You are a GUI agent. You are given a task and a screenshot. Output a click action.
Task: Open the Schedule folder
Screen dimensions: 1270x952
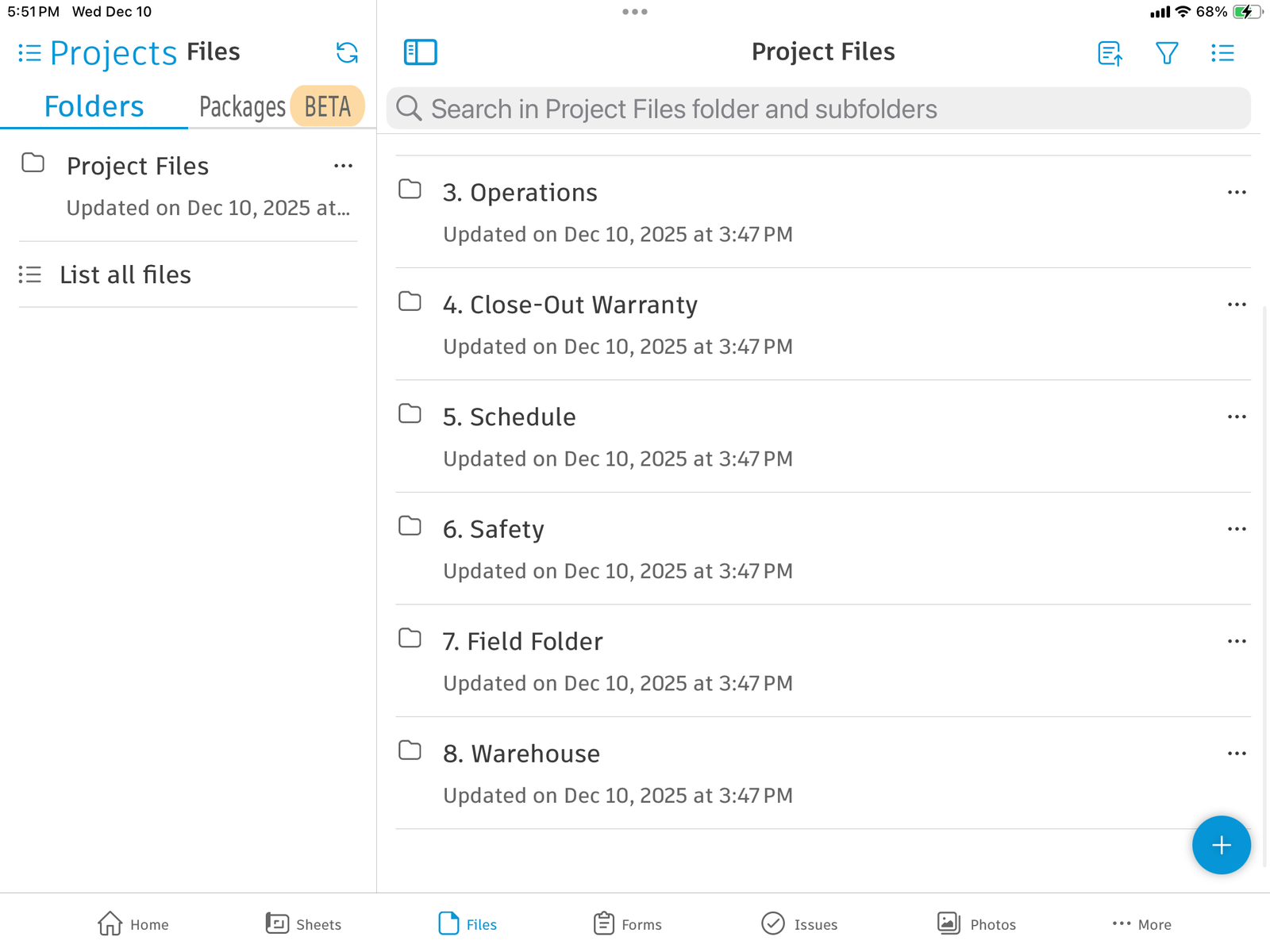click(x=509, y=416)
